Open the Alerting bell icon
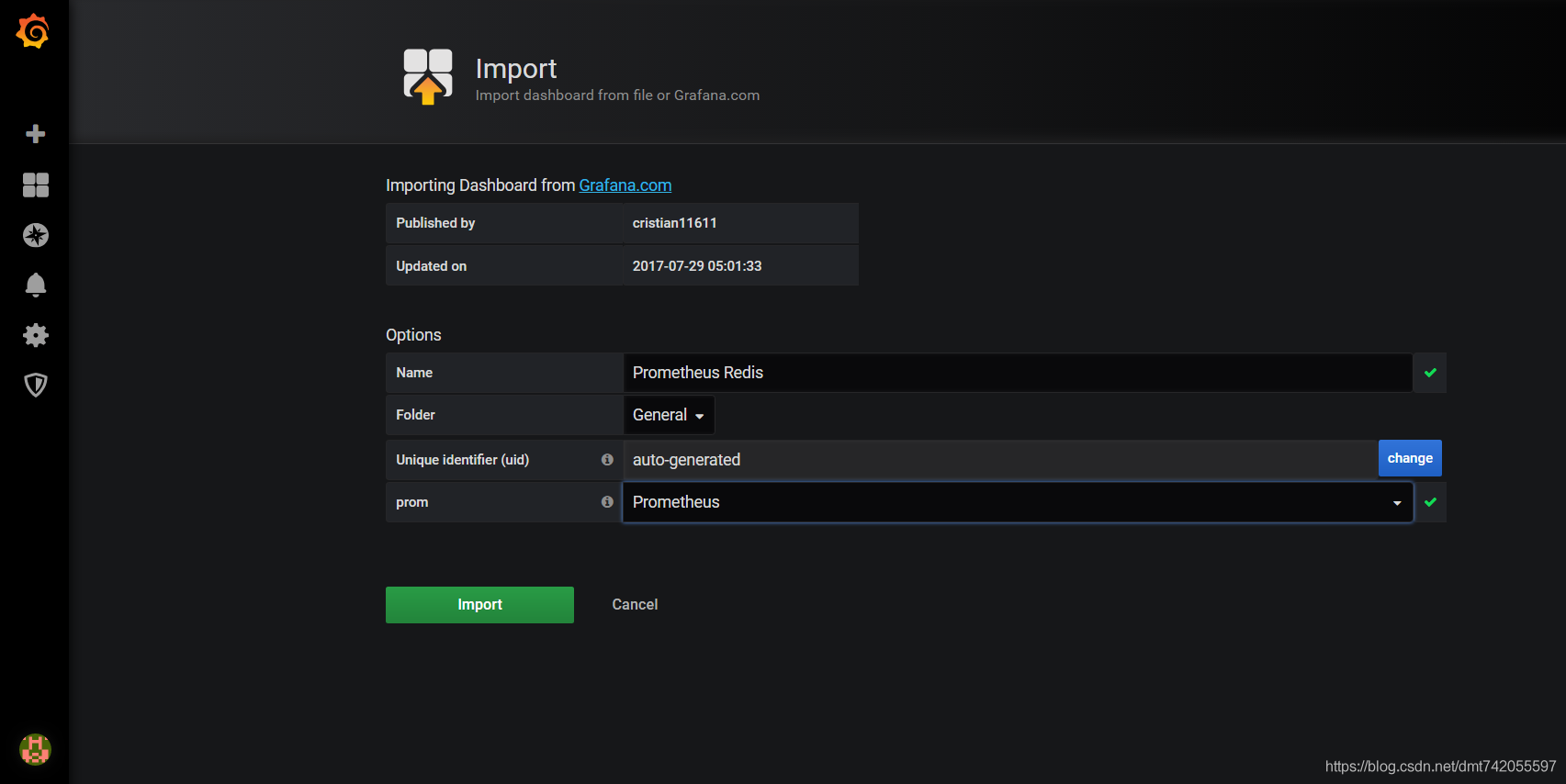The image size is (1566, 784). [35, 285]
